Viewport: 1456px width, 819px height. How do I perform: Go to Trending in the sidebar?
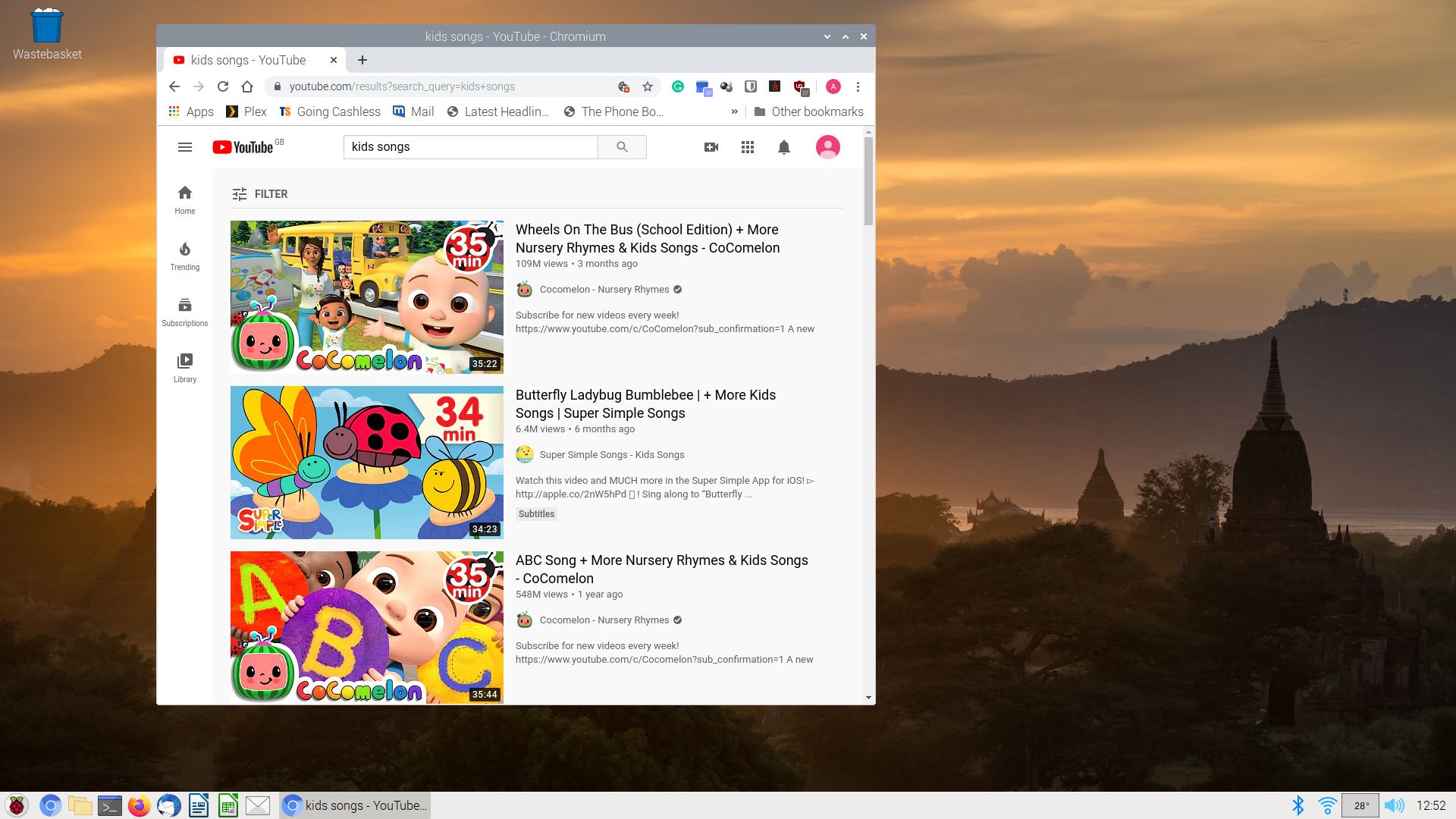point(184,256)
